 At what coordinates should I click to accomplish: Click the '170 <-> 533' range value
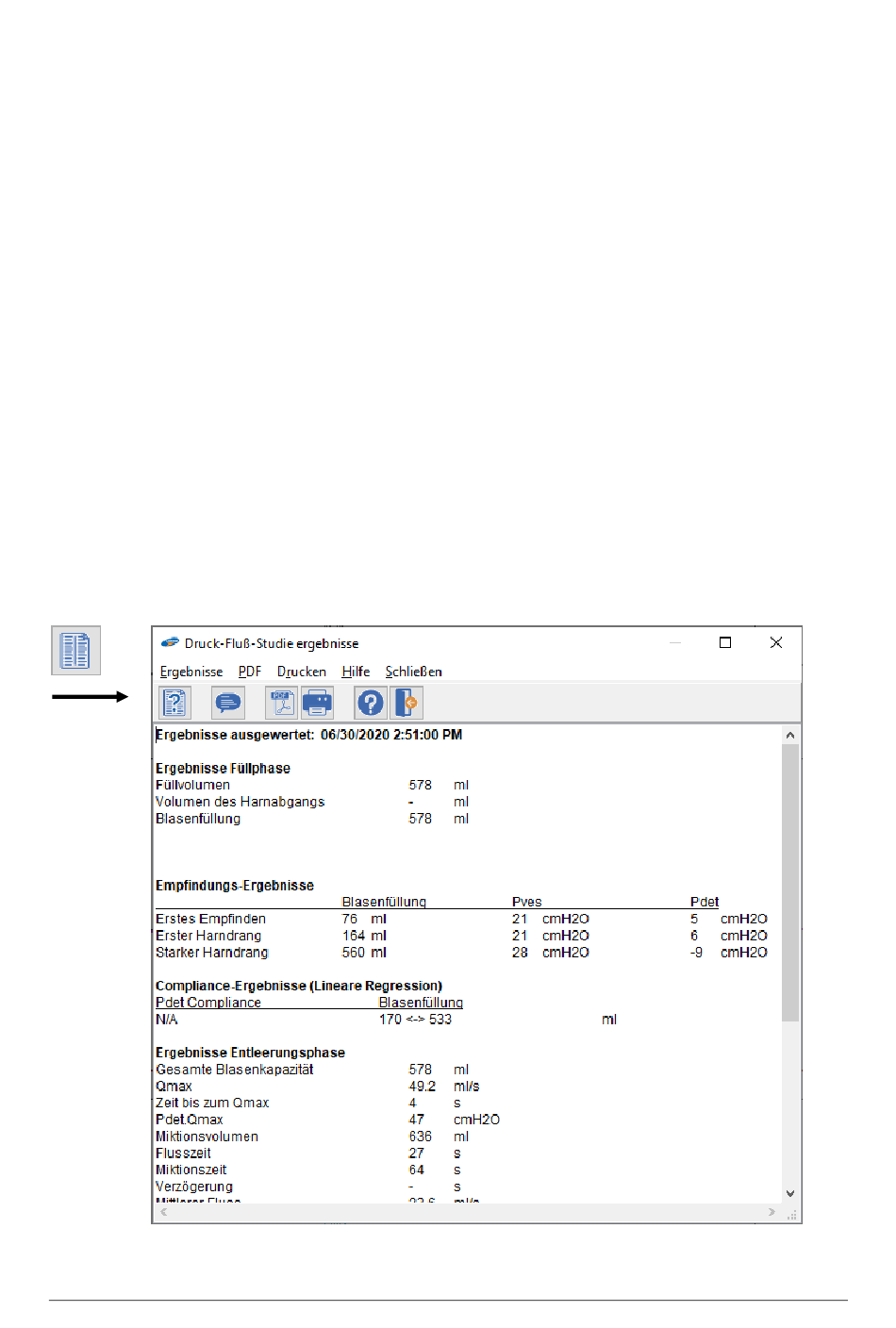click(x=415, y=1020)
